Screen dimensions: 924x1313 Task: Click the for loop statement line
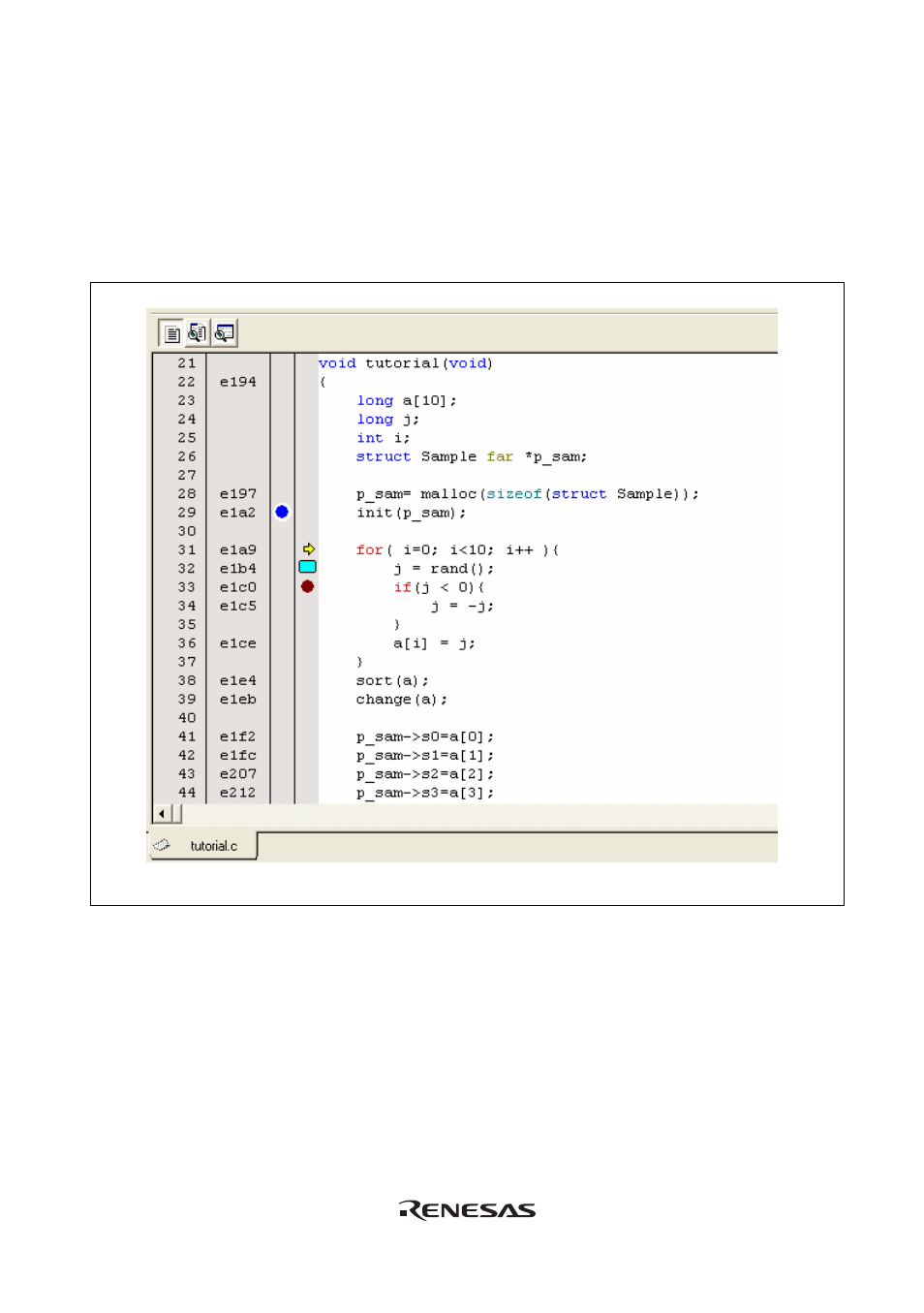[x=457, y=550]
